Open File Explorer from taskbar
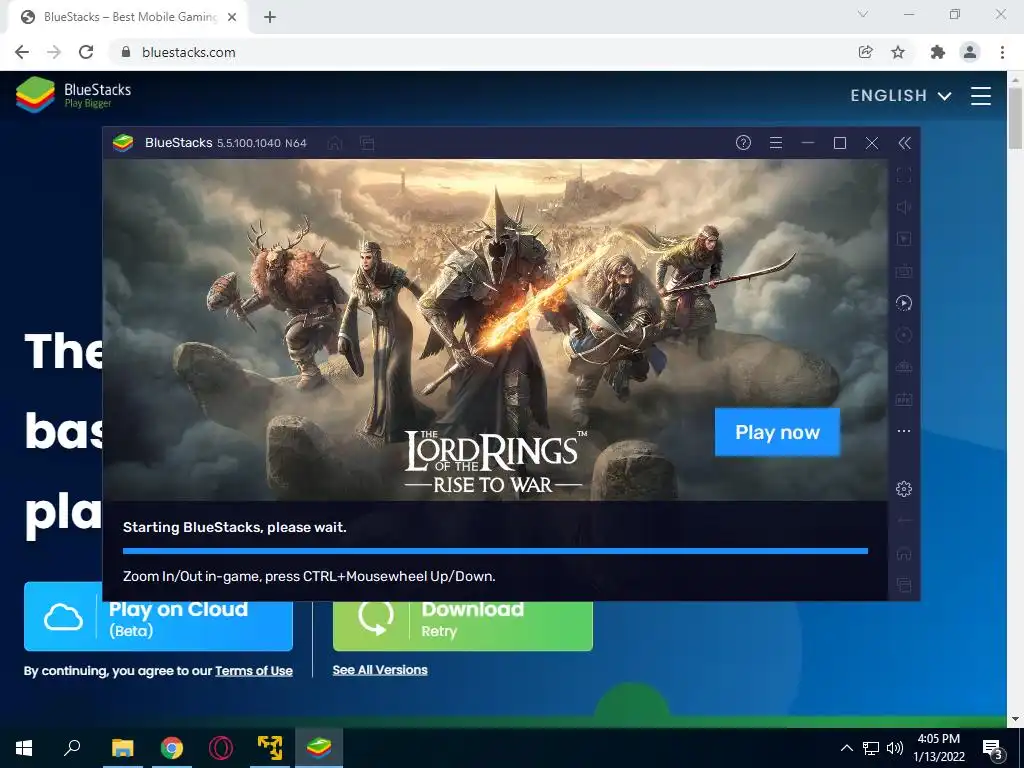This screenshot has width=1024, height=768. pos(122,748)
